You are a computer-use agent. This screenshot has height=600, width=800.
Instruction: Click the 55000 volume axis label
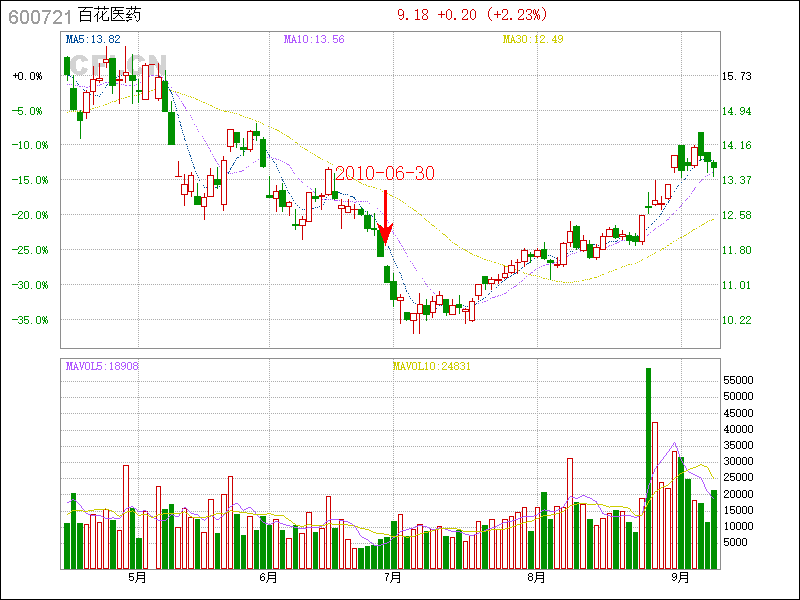click(x=737, y=381)
